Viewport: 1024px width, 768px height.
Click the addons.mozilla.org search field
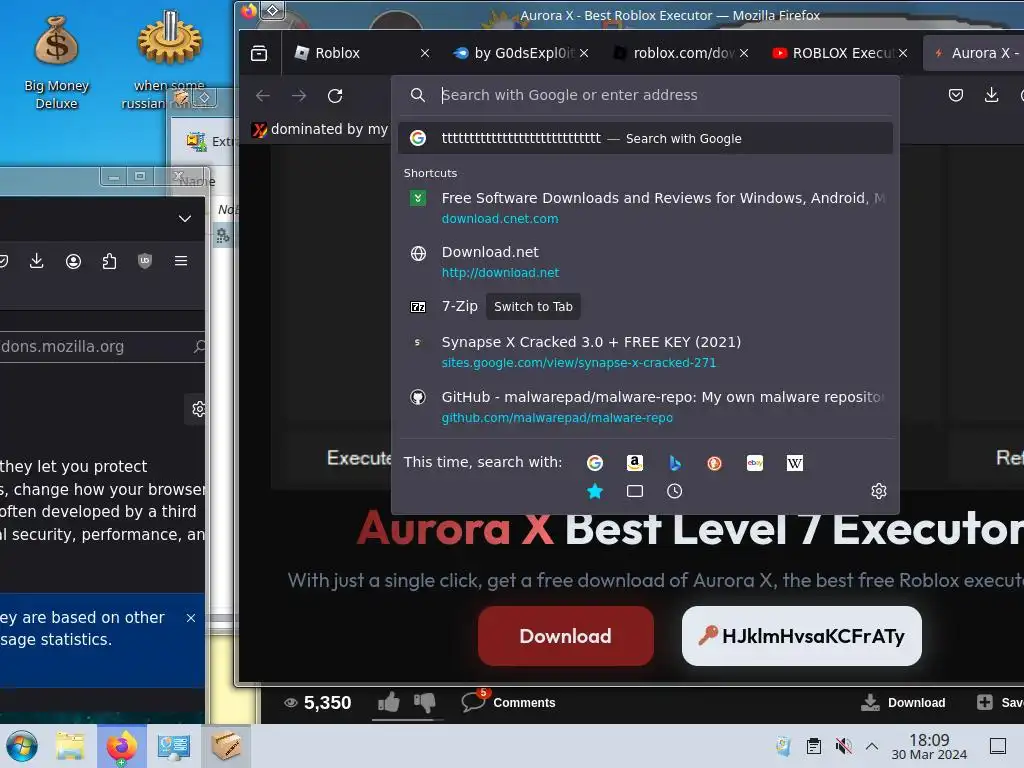[x=101, y=347]
